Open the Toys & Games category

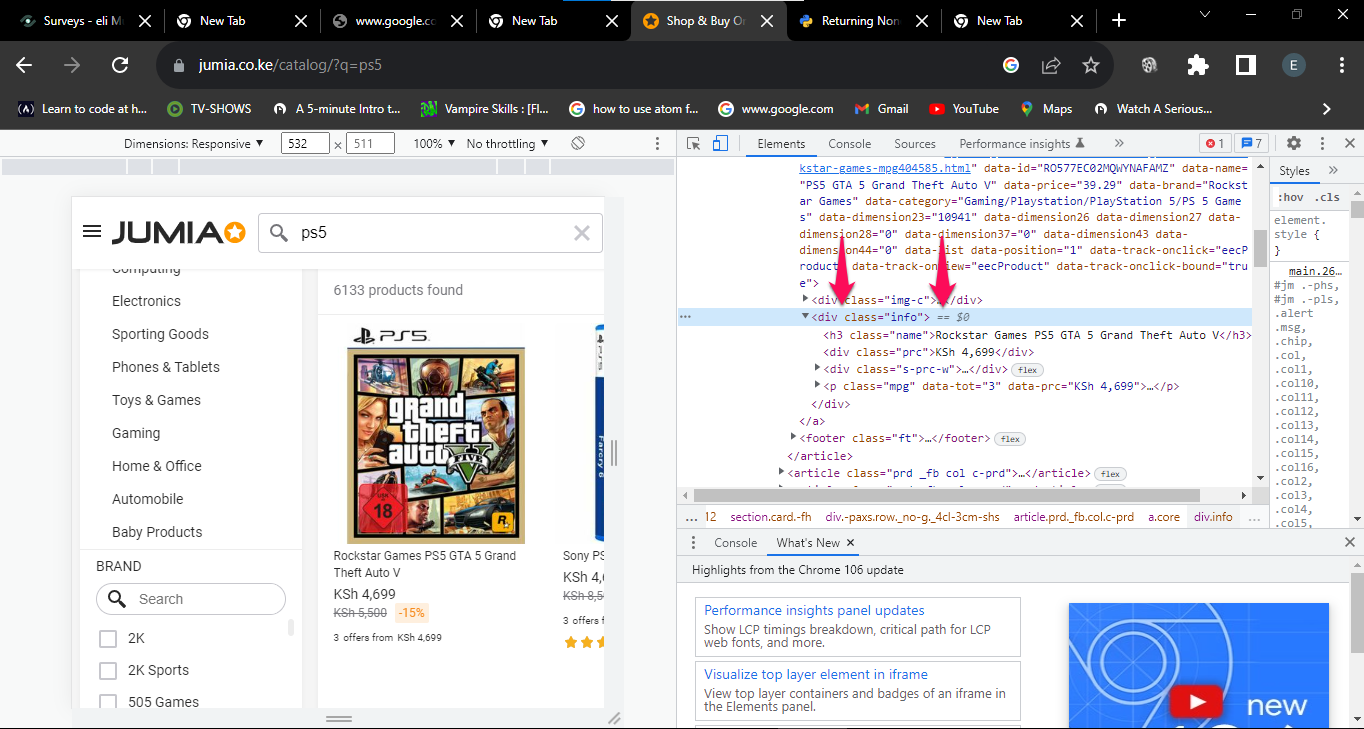[x=156, y=400]
